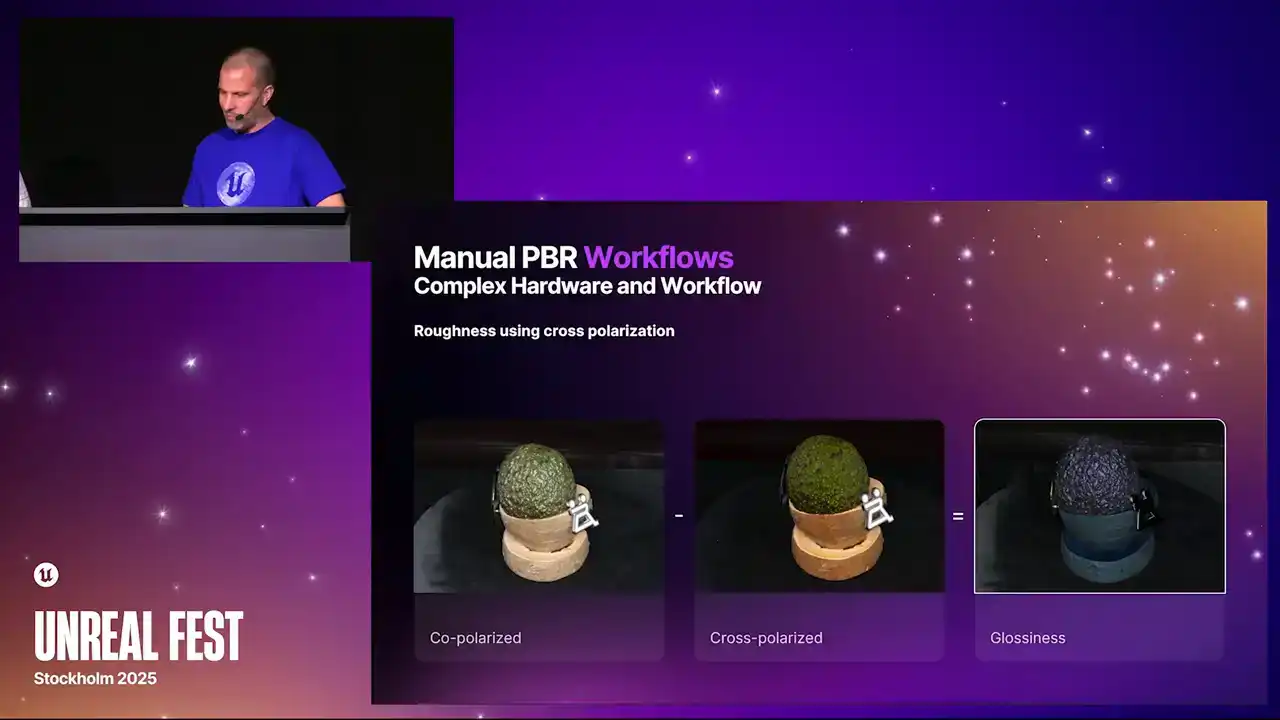Click the Manual PBR Workflows title

(x=573, y=257)
